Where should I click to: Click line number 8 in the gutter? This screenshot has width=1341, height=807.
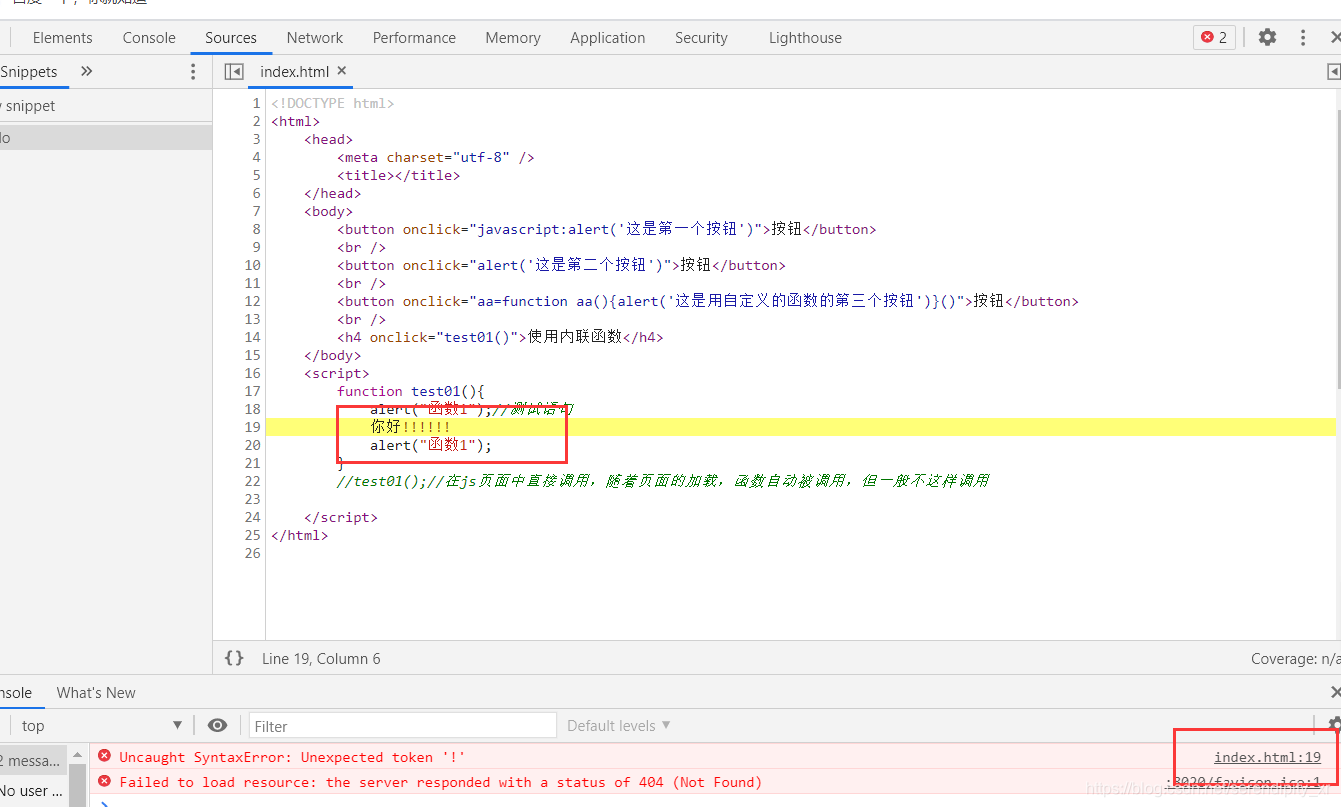point(256,229)
